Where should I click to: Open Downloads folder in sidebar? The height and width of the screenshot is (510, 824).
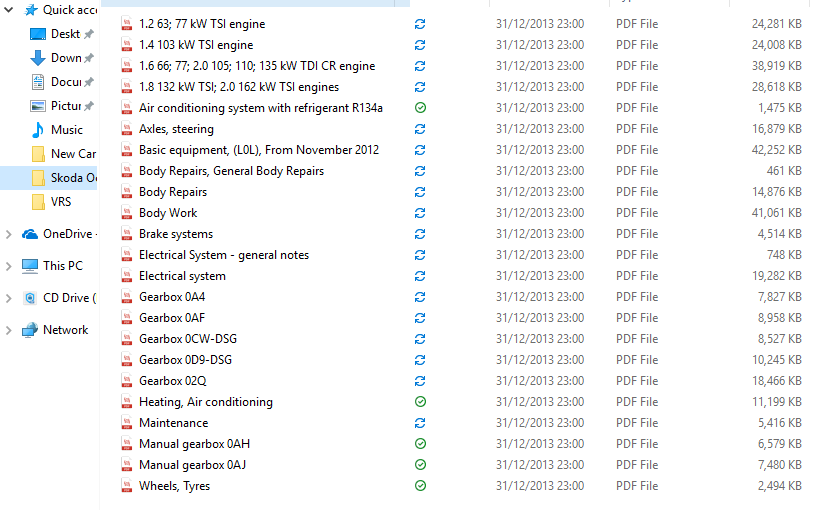tap(66, 58)
